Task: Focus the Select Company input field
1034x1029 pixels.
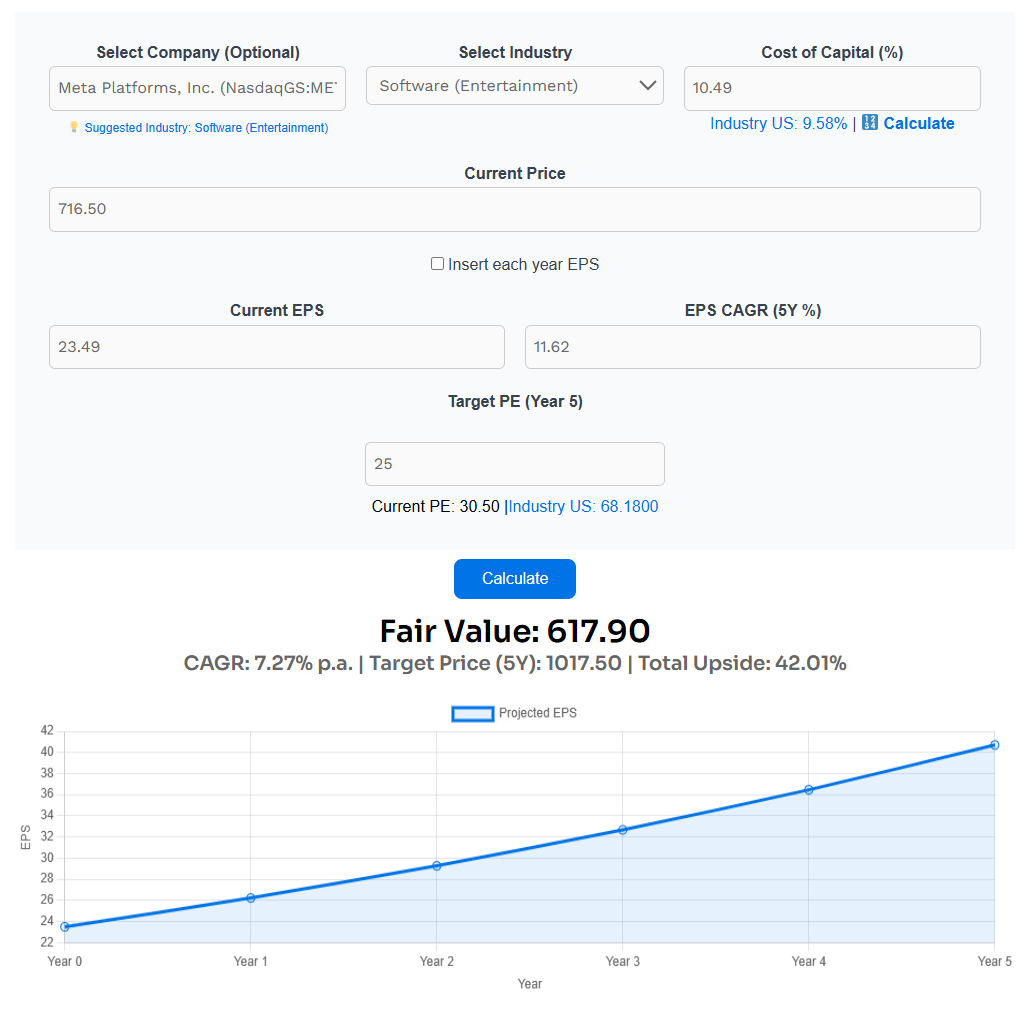Action: pyautogui.click(x=197, y=88)
